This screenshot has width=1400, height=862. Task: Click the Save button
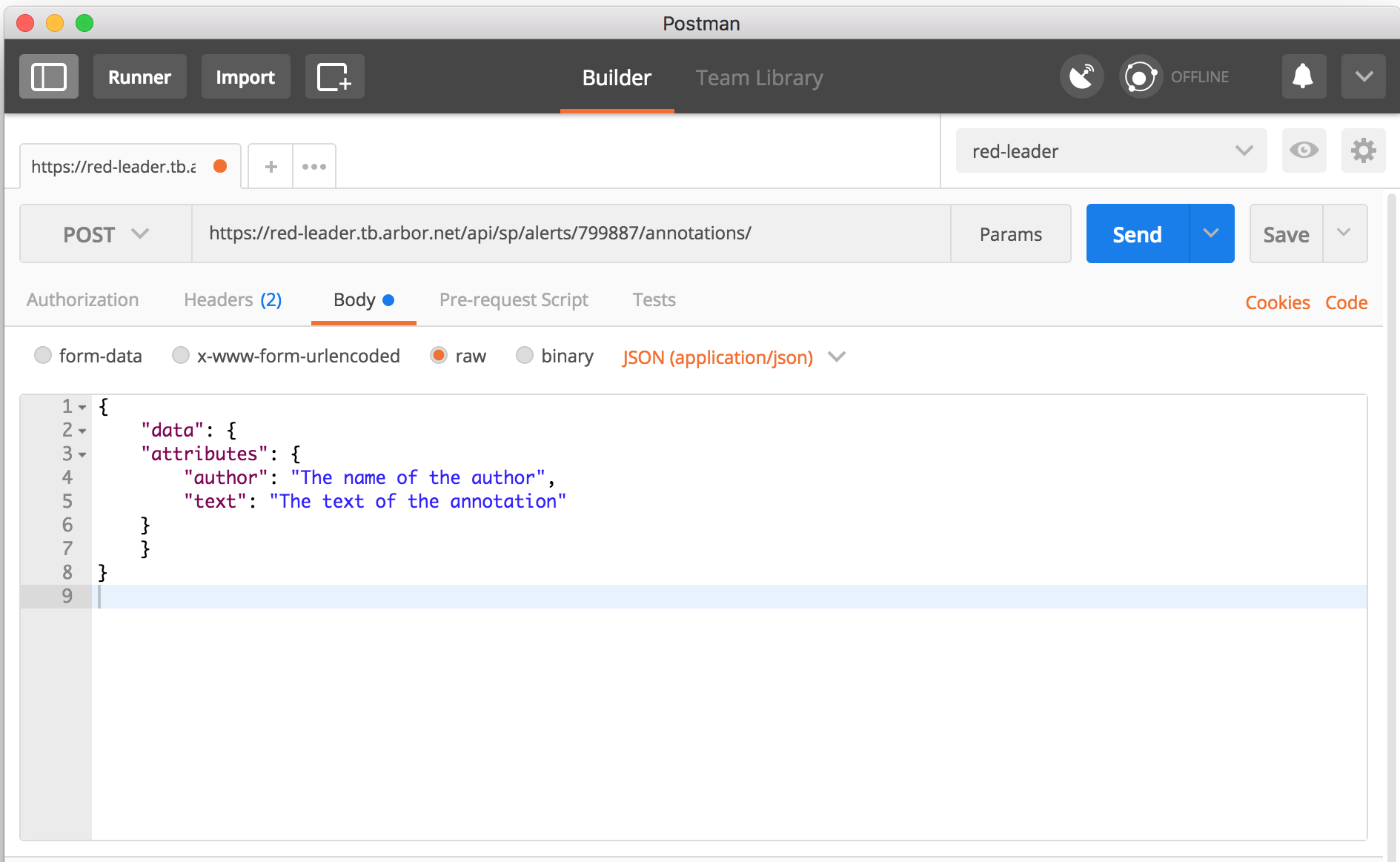point(1286,234)
